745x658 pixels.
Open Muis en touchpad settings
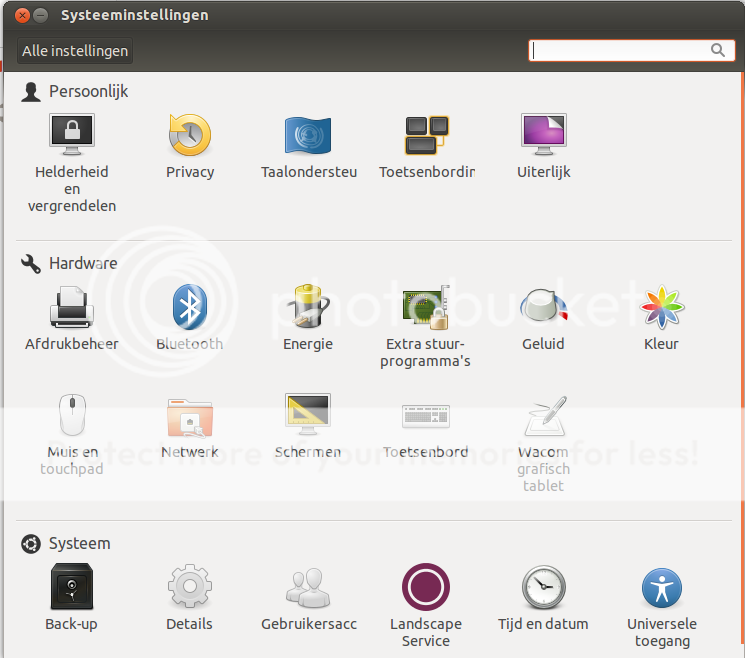(x=71, y=417)
